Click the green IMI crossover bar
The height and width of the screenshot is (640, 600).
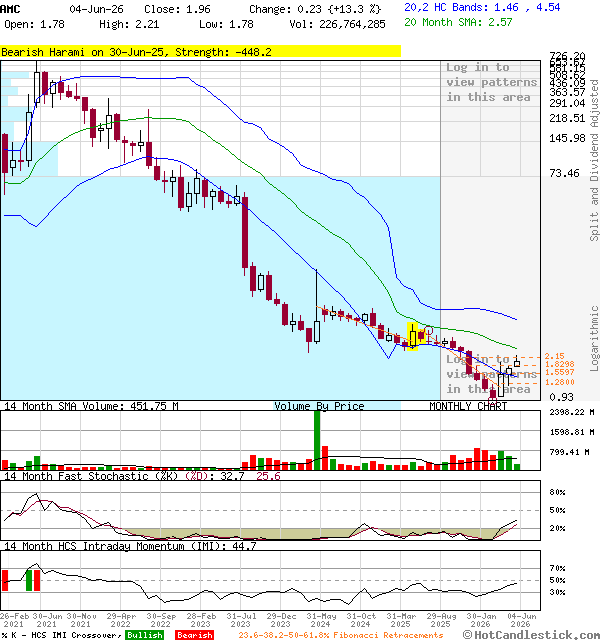coord(29,580)
